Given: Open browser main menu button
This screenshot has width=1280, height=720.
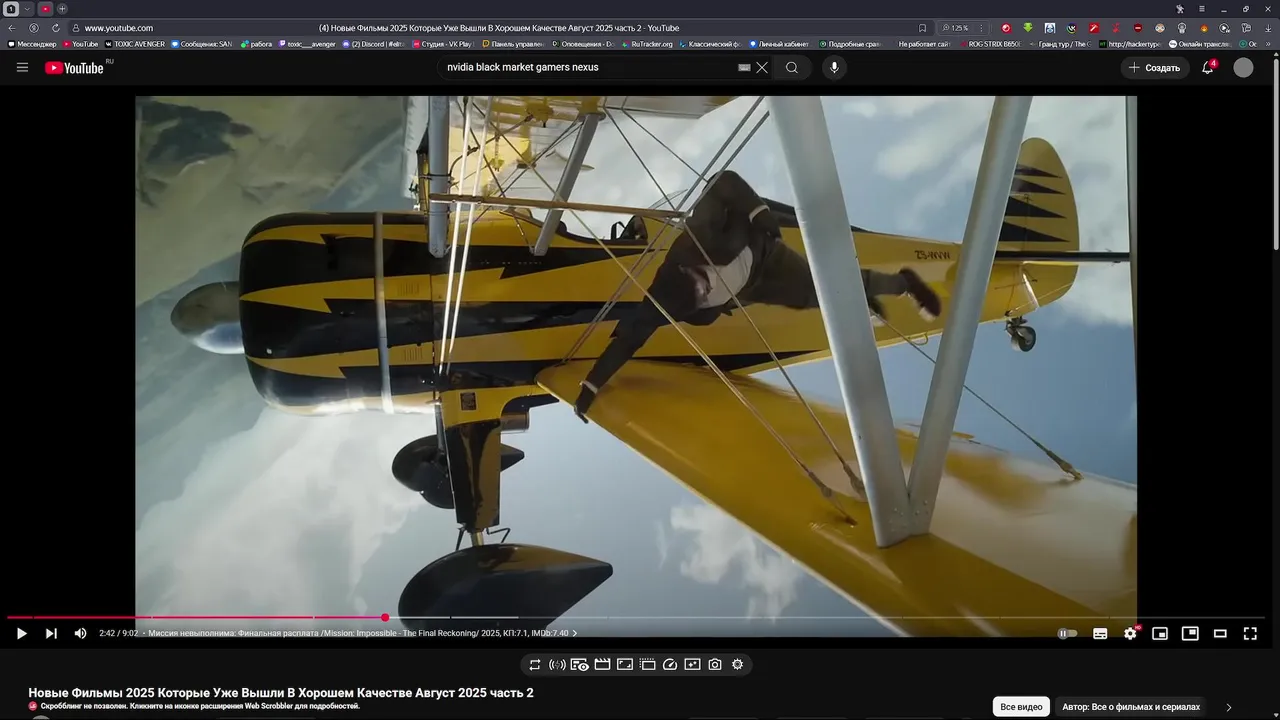Looking at the screenshot, I should pyautogui.click(x=1202, y=9).
